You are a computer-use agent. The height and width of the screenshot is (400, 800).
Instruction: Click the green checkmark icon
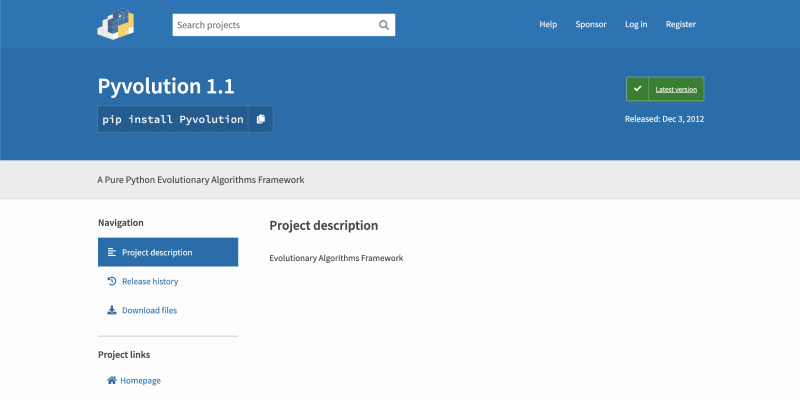point(638,89)
